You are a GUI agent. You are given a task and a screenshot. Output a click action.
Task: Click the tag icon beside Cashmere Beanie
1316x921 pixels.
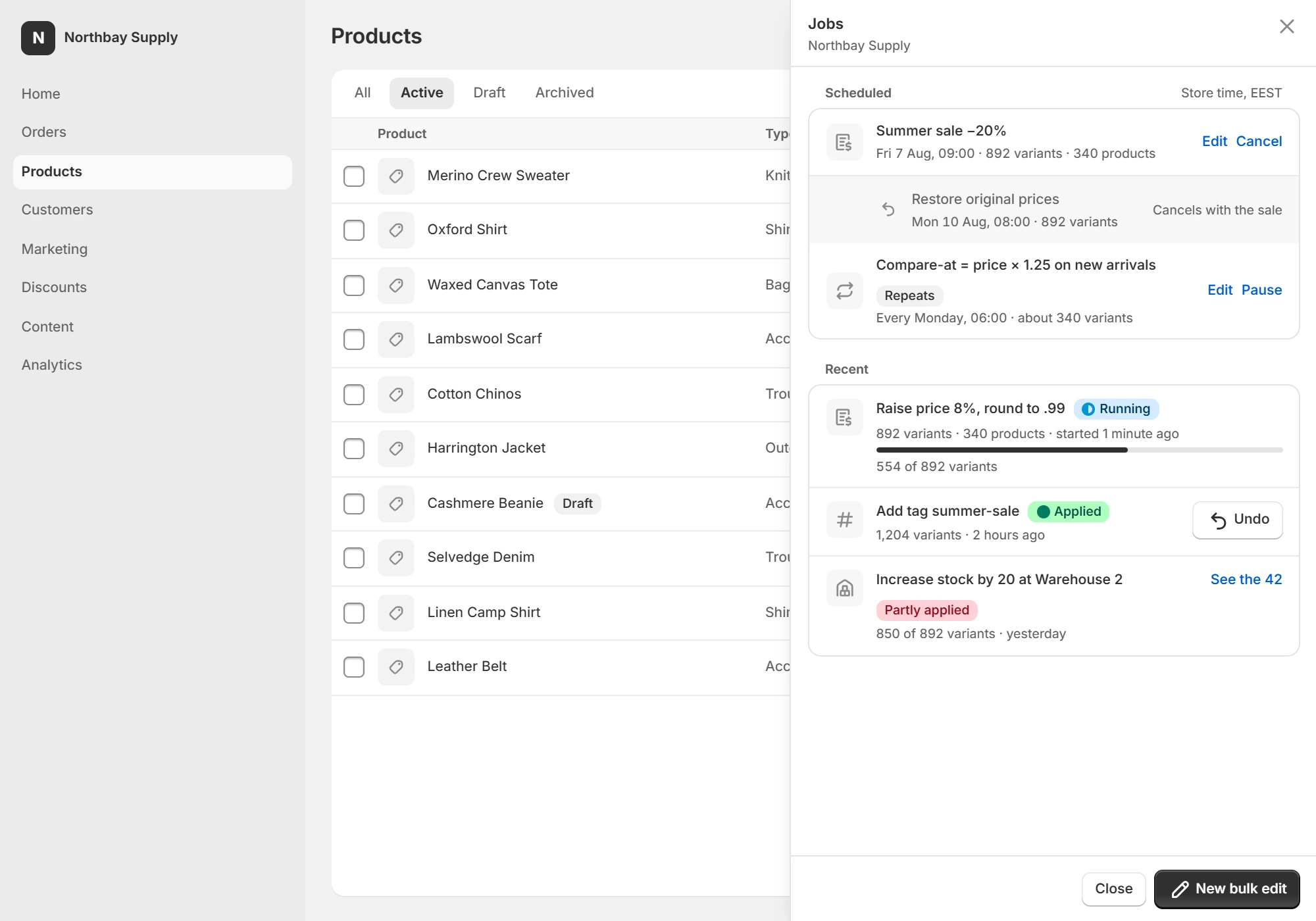pos(396,503)
